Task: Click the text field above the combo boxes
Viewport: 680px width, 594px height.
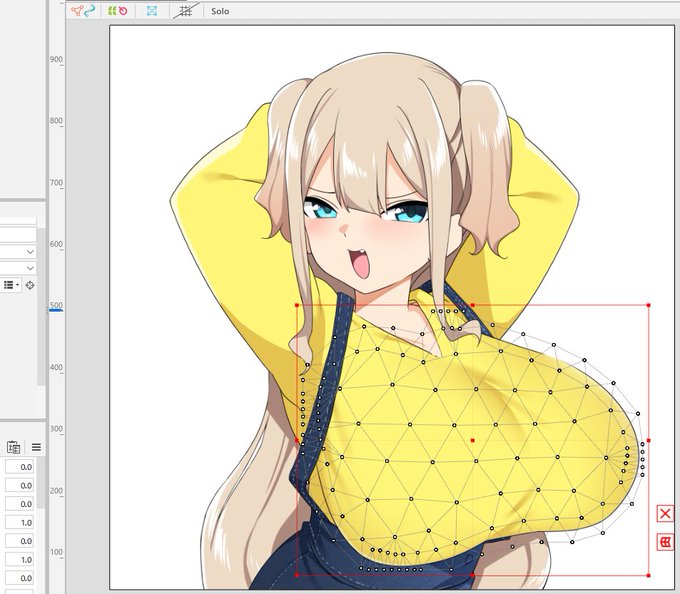Action: [x=18, y=235]
